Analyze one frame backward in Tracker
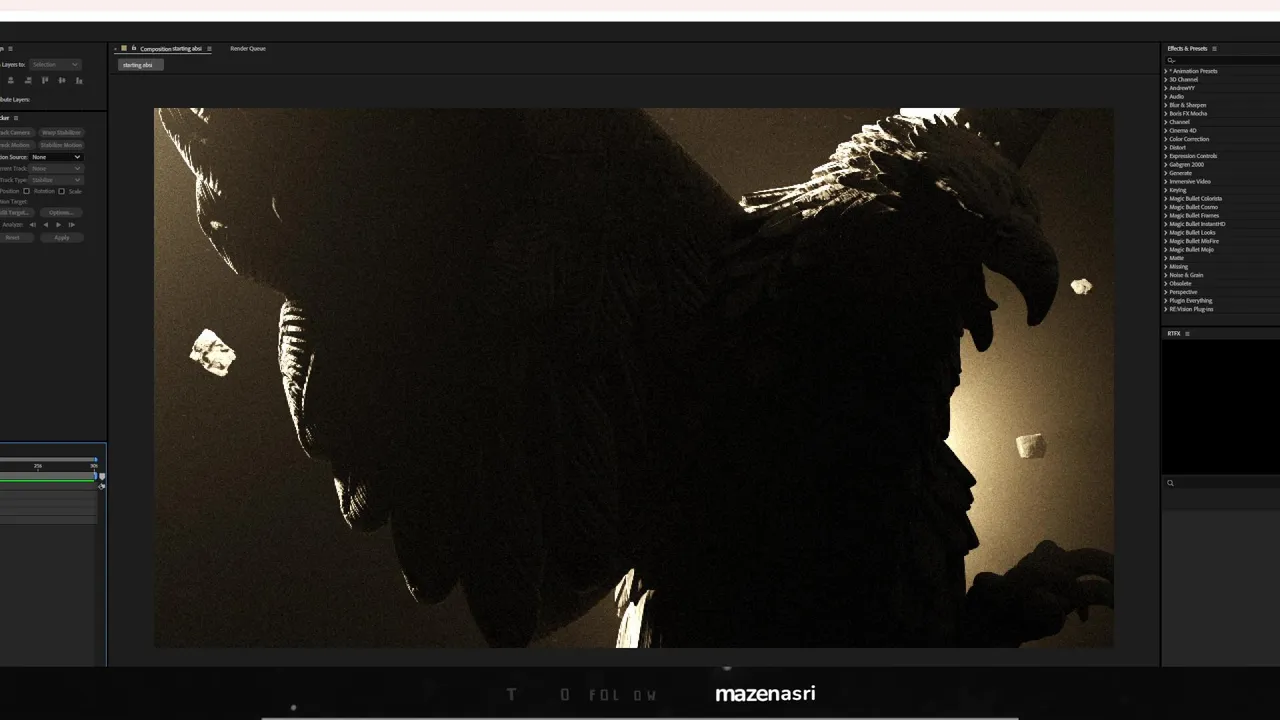 coord(32,225)
